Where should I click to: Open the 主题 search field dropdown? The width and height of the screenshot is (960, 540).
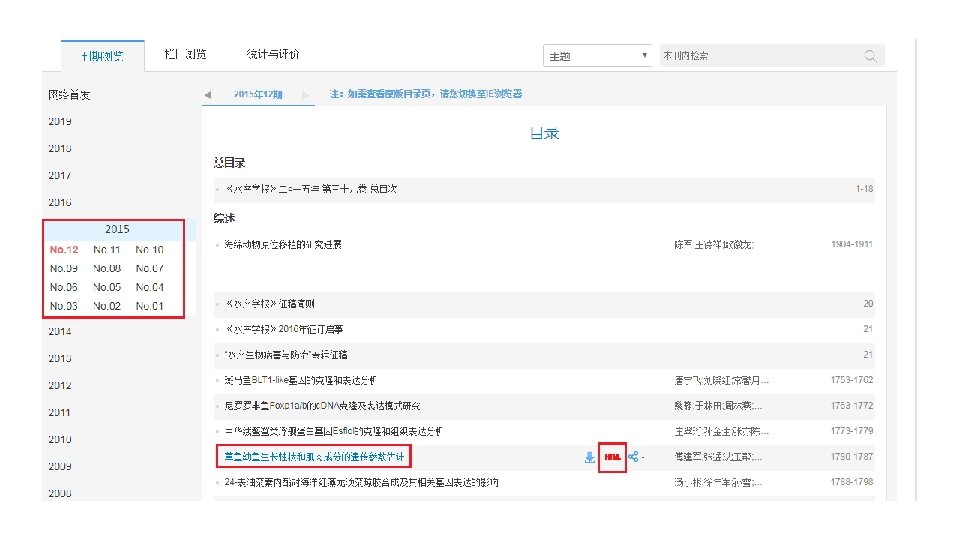(x=596, y=56)
